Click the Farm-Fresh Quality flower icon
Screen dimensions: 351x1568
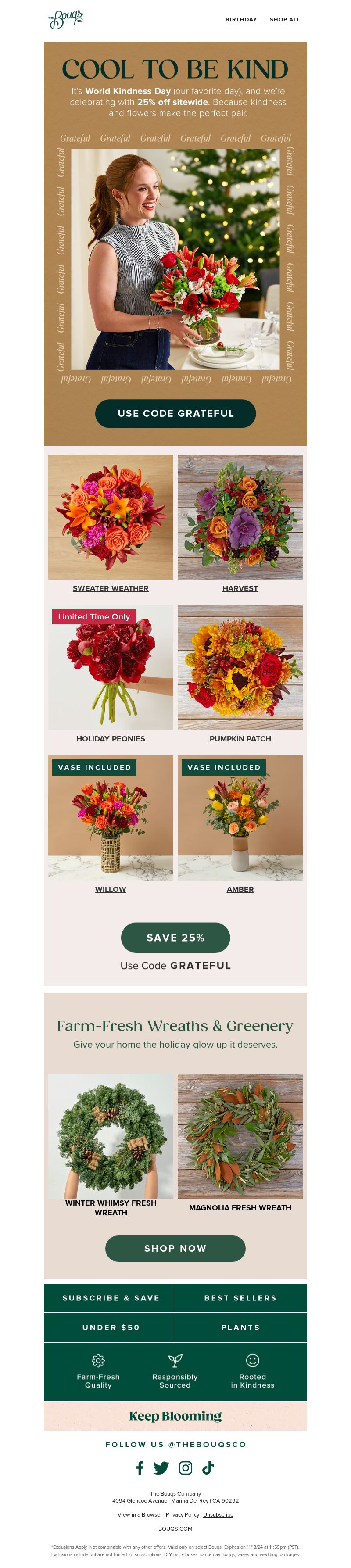pyautogui.click(x=98, y=1360)
